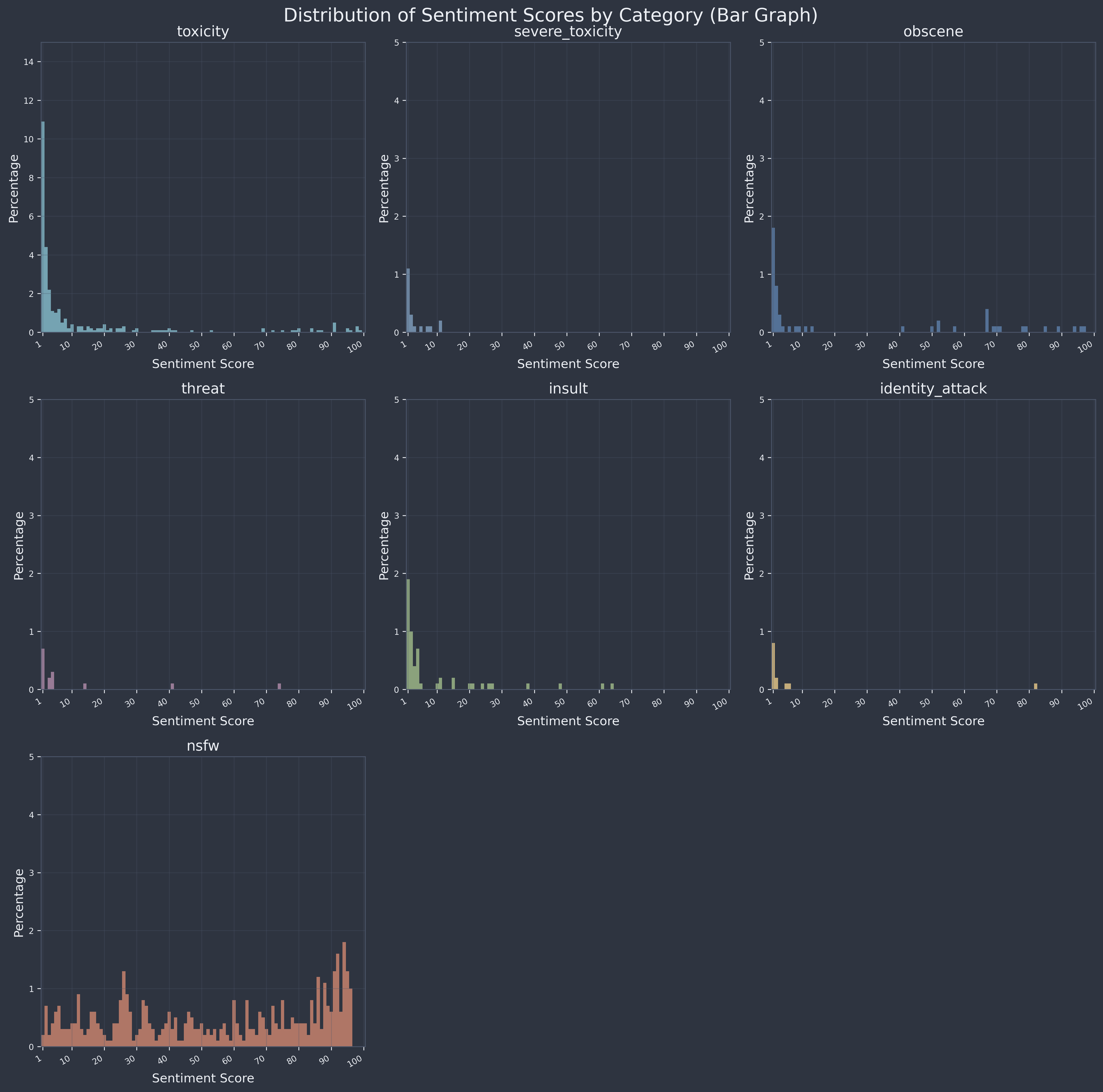The height and width of the screenshot is (1092, 1103).
Task: Click x-axis tick '100' in the severe_toxicity chart
Action: [x=721, y=345]
